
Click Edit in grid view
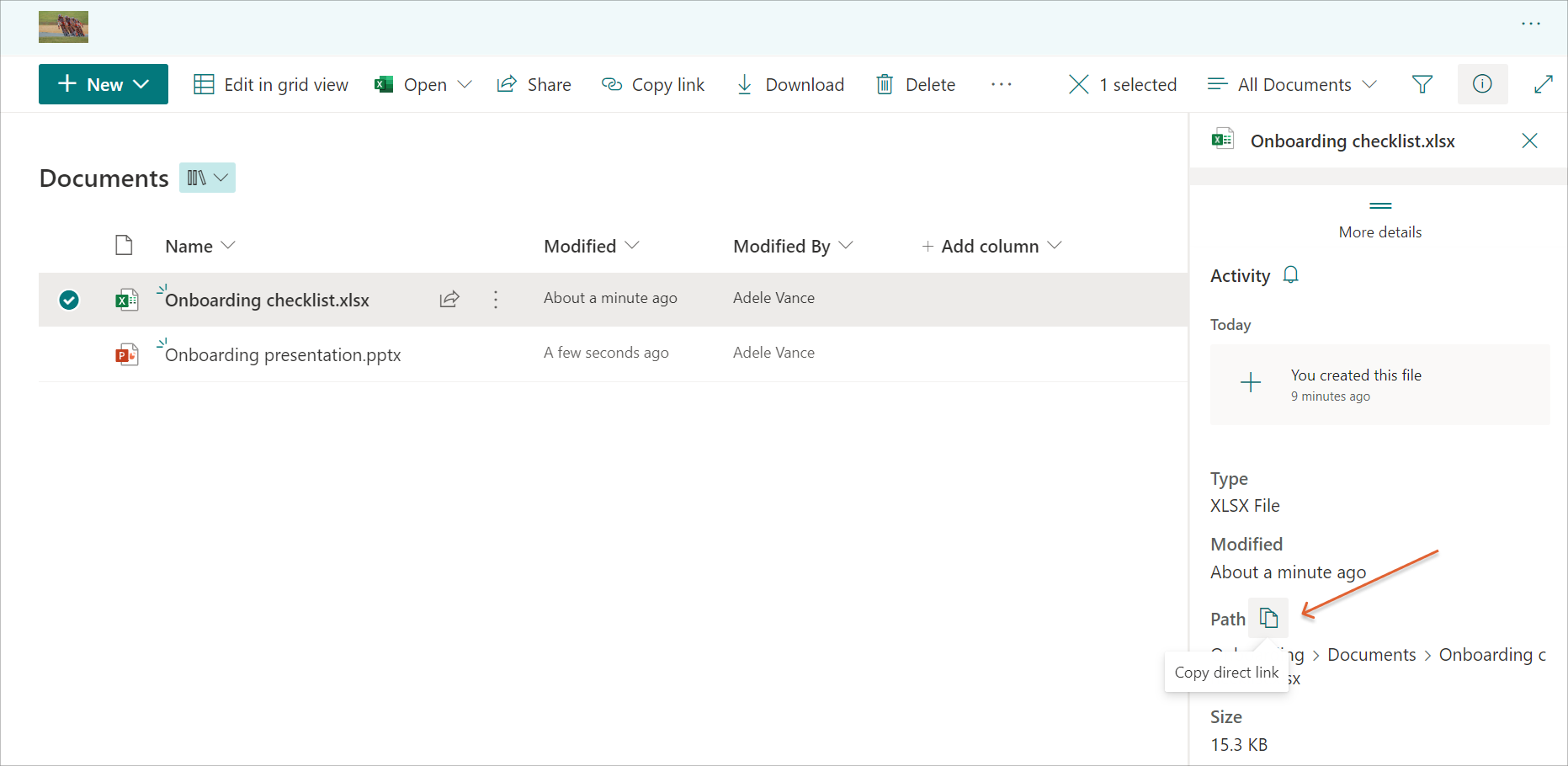click(271, 84)
